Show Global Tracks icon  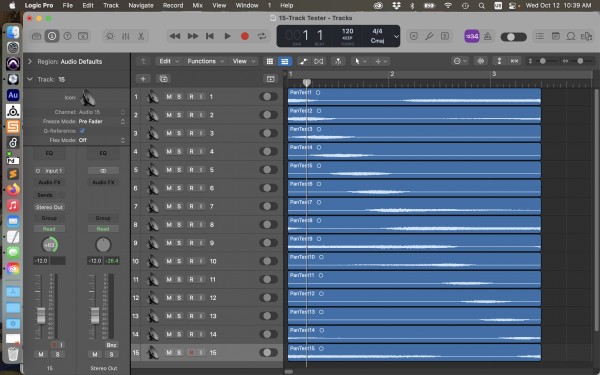[271, 79]
